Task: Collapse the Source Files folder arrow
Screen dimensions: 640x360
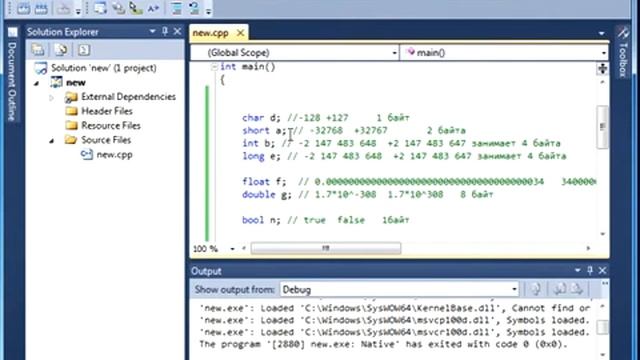Action: (51, 141)
